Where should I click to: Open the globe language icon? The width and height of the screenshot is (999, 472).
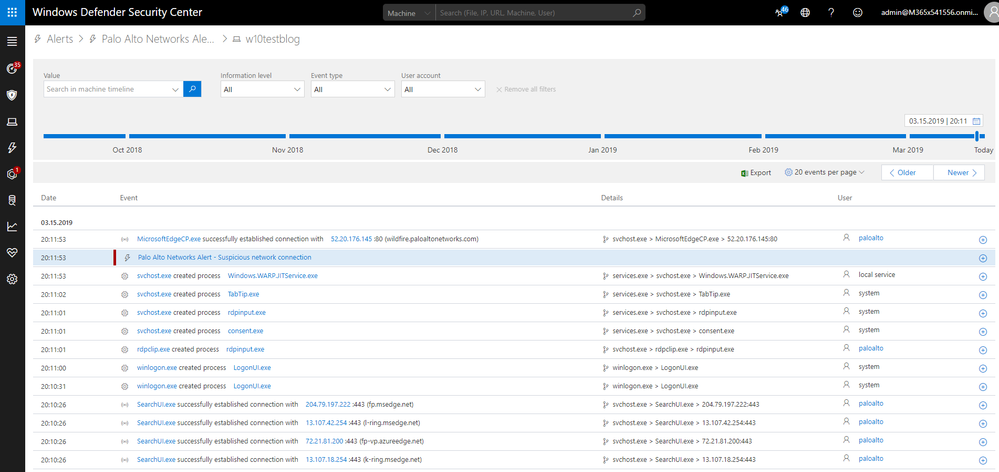pyautogui.click(x=805, y=13)
